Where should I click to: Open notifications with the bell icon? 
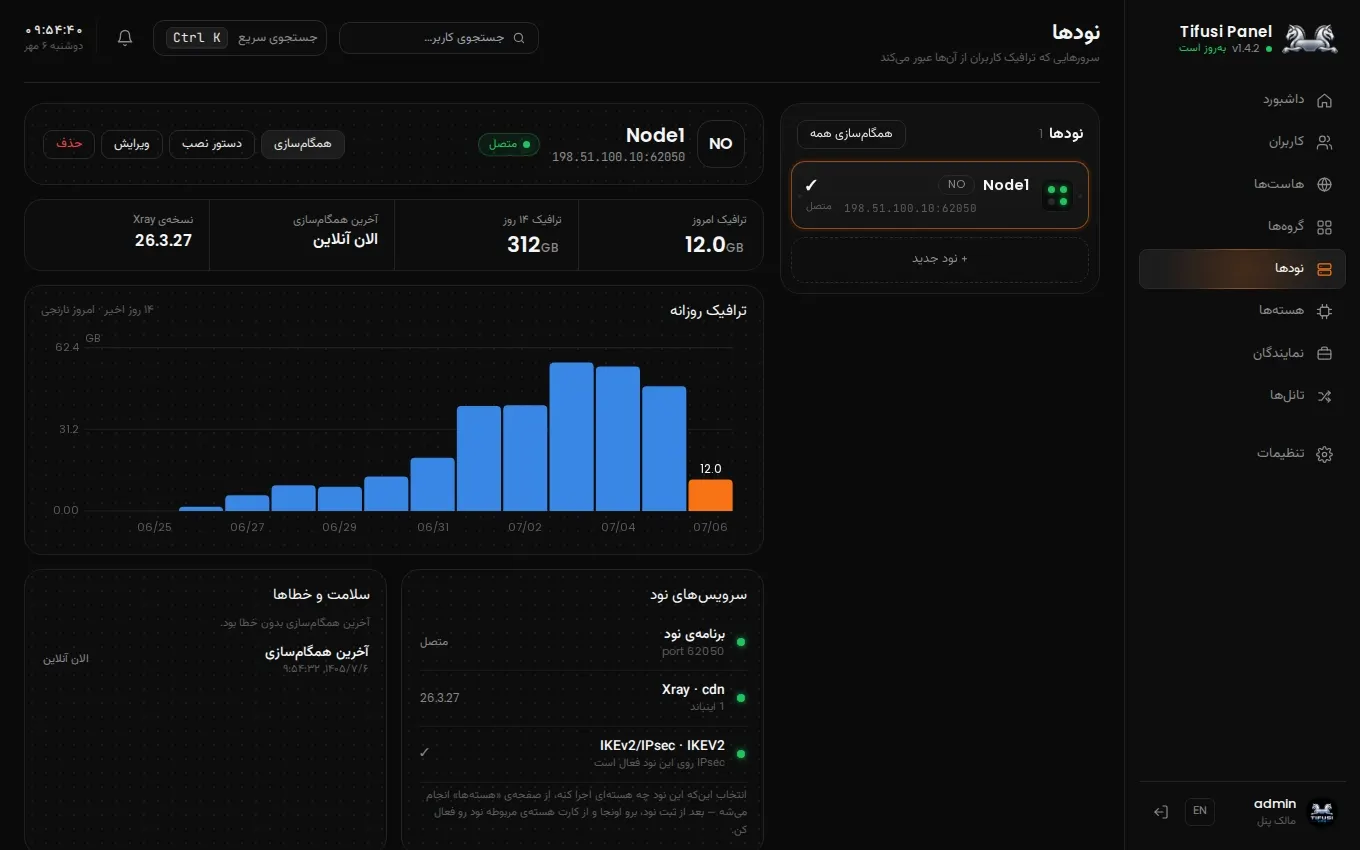pyautogui.click(x=125, y=38)
